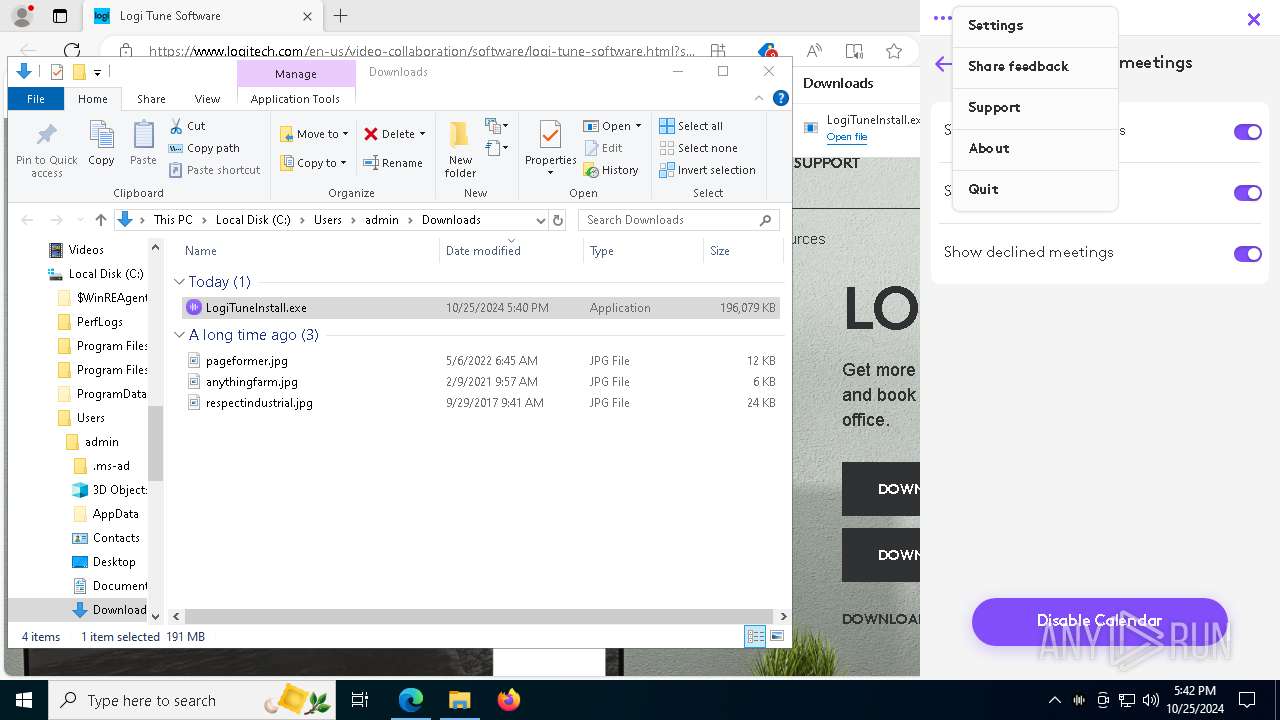Choose Settings in Logi Tune menu

coord(1035,26)
